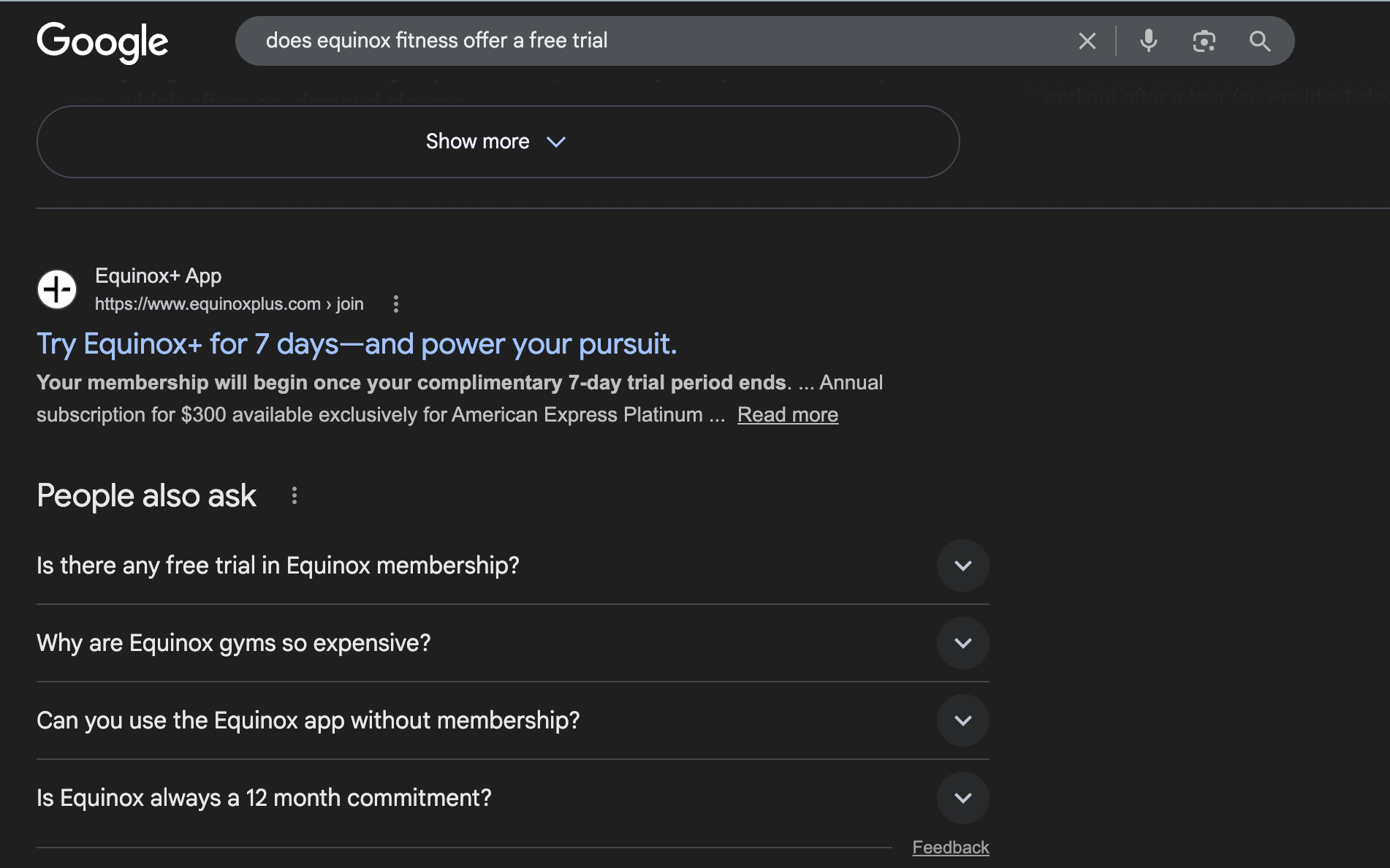Click 'Is there any free trial' question text
The image size is (1390, 868).
point(278,566)
